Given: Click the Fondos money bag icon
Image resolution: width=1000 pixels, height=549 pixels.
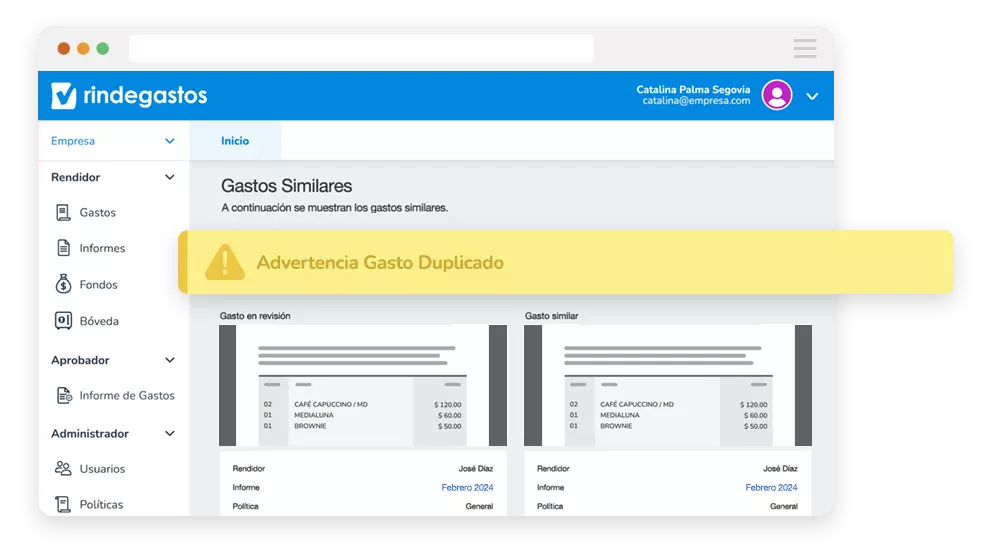Looking at the screenshot, I should (x=63, y=285).
